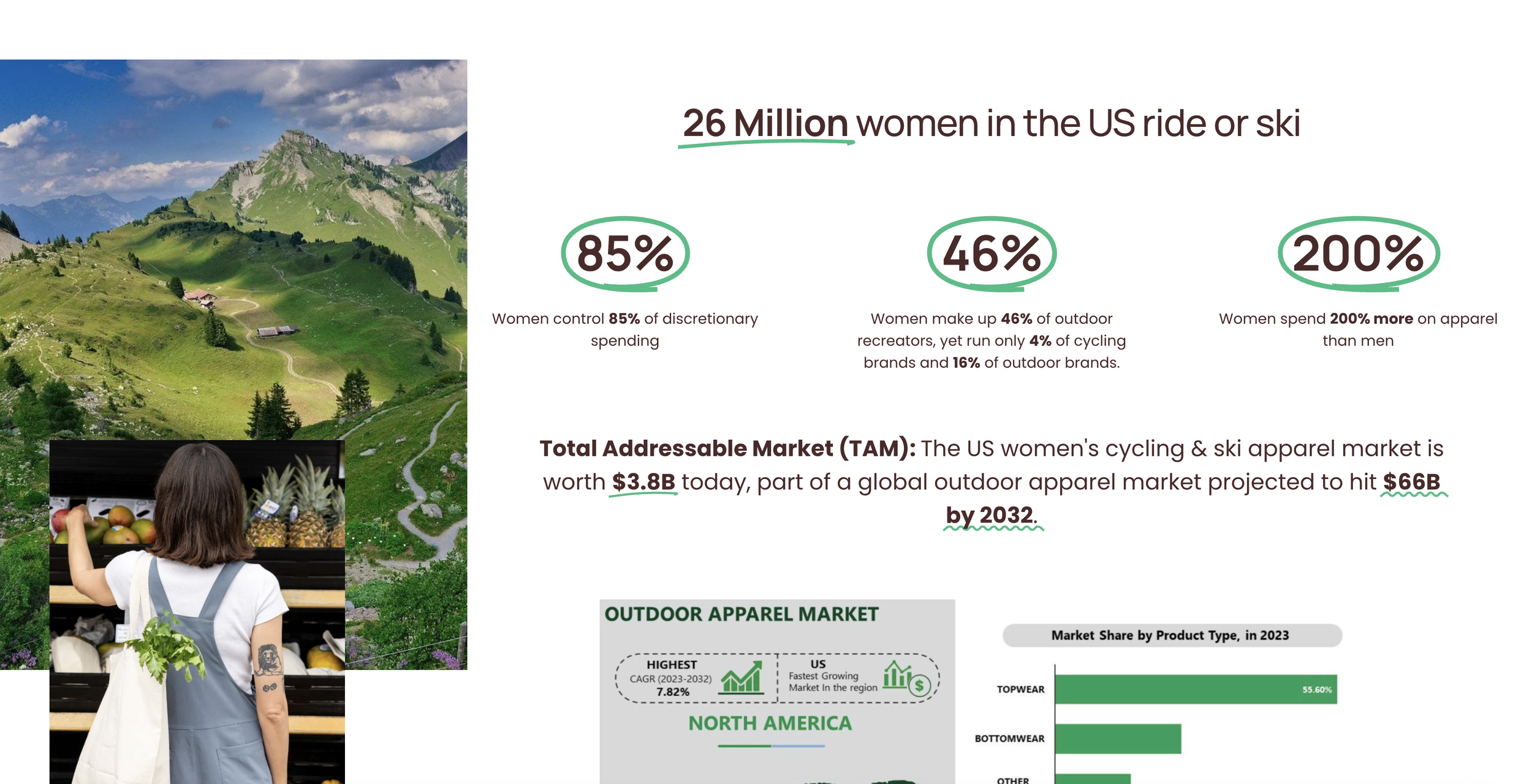Screen dimensions: 1532x784
Task: Select the underlined 26 Million heading text
Action: click(765, 124)
